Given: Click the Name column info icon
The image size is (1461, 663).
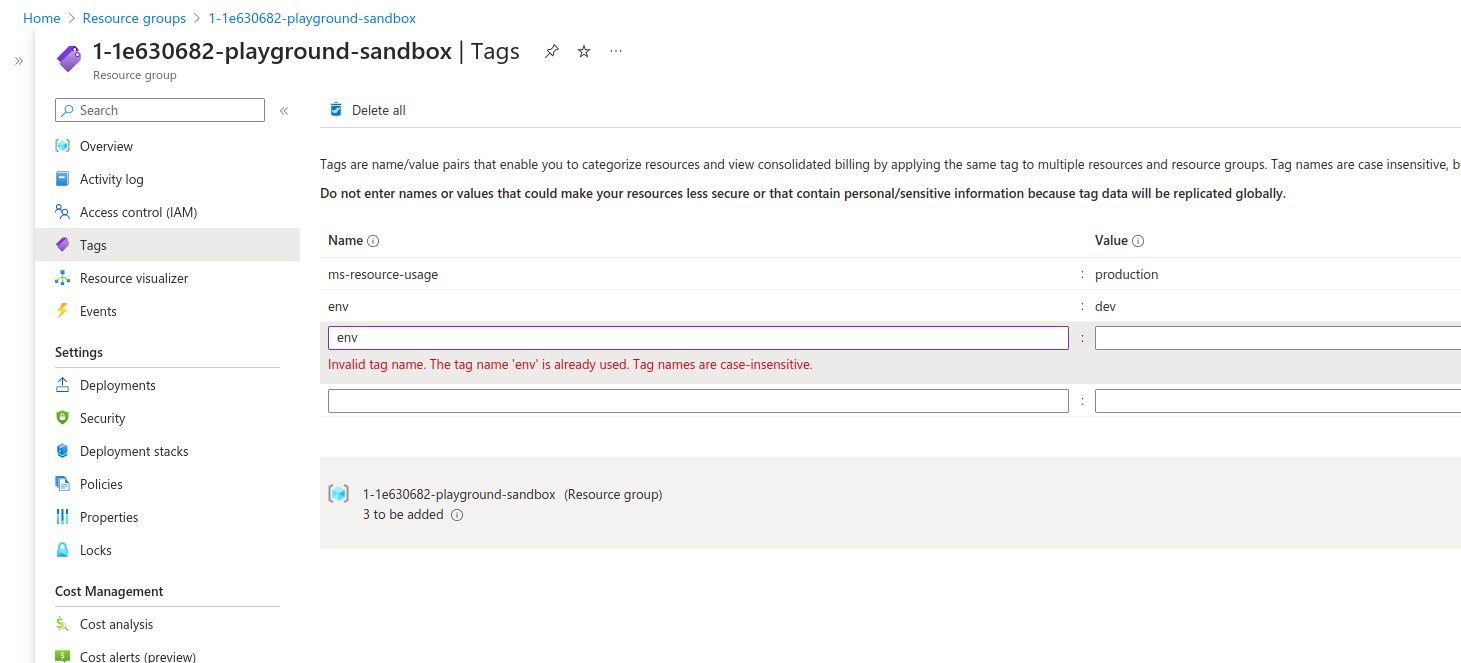Looking at the screenshot, I should (x=373, y=241).
